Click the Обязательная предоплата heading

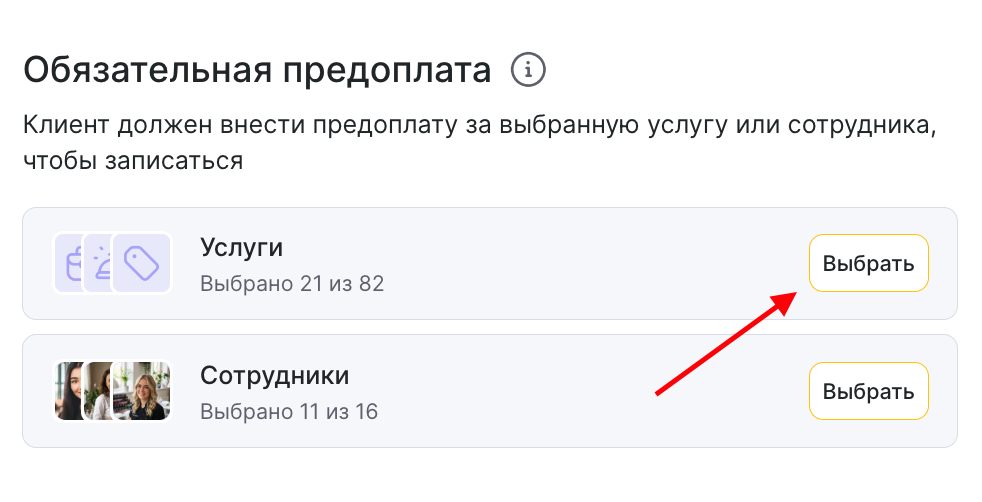pos(257,71)
